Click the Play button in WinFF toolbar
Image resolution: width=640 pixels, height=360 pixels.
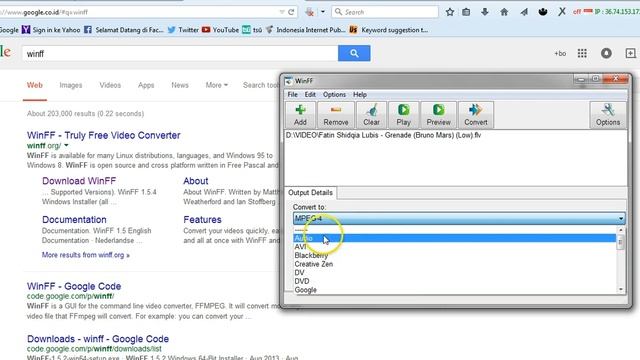pos(403,115)
